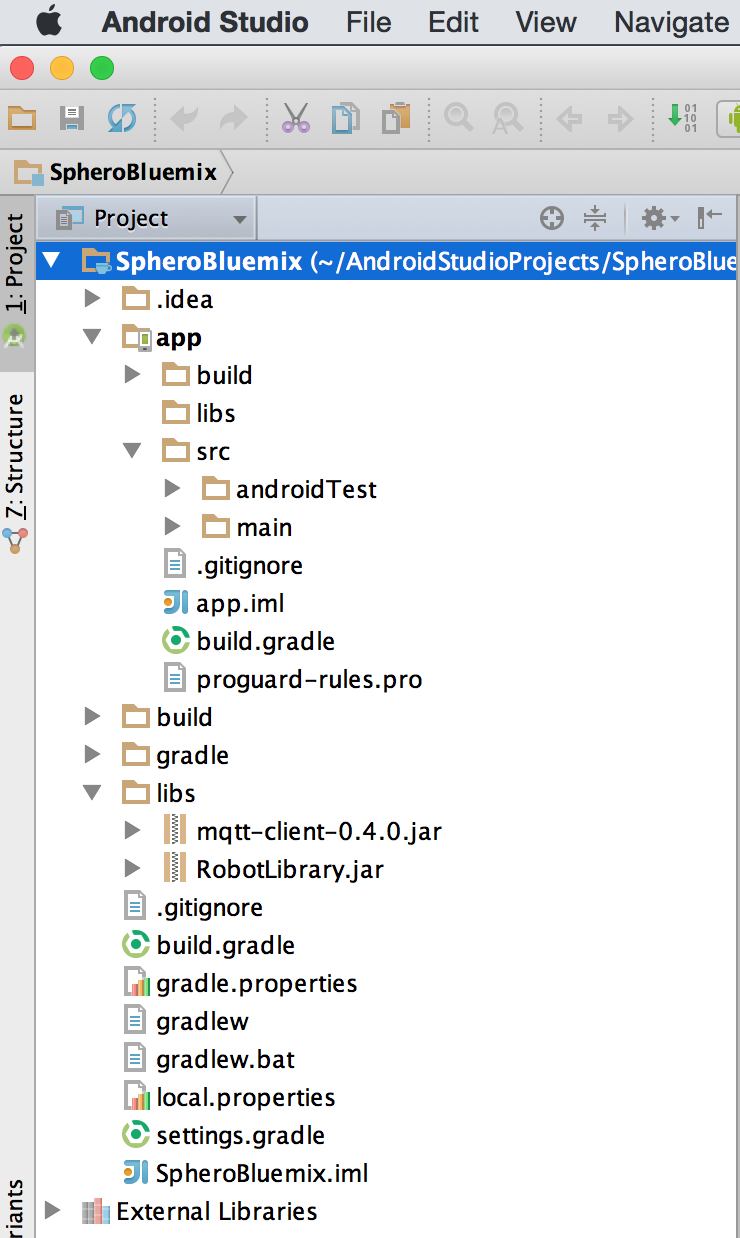Image resolution: width=740 pixels, height=1238 pixels.
Task: Select the mqtt-client-0.4.0.jar entry
Action: (x=302, y=831)
